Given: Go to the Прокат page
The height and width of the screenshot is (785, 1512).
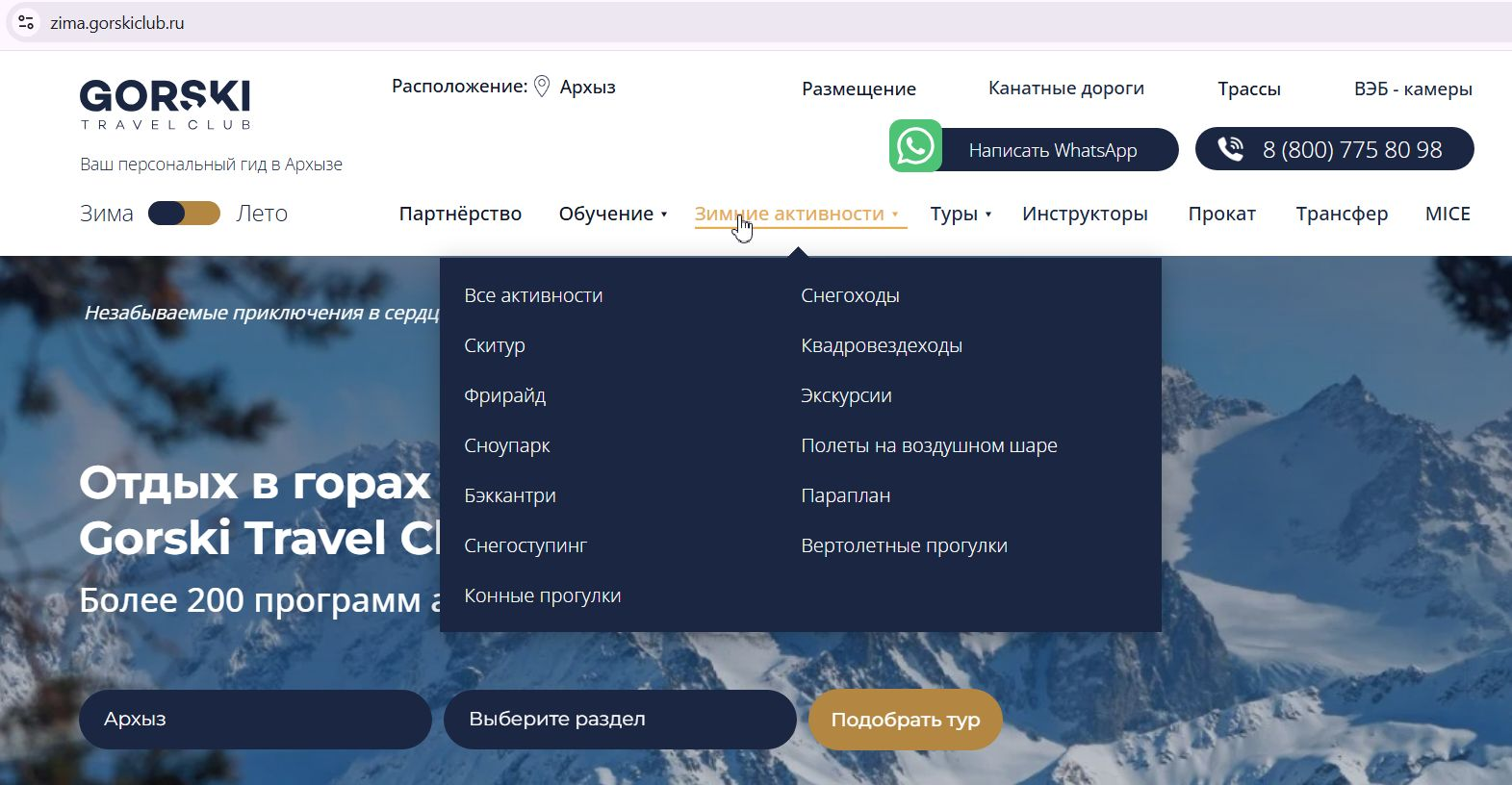Looking at the screenshot, I should coord(1222,214).
